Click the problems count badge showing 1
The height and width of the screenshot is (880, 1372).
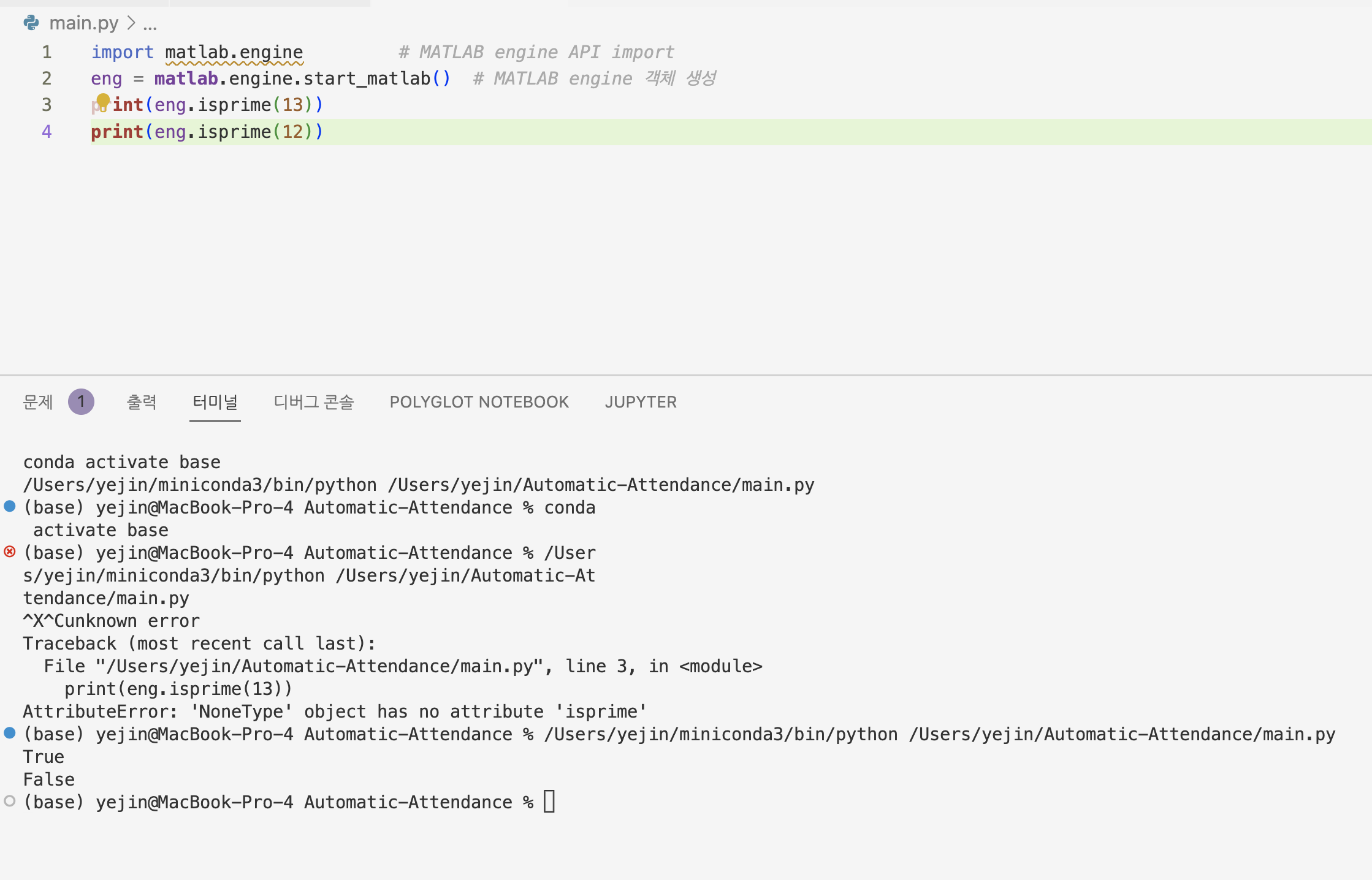[x=81, y=402]
